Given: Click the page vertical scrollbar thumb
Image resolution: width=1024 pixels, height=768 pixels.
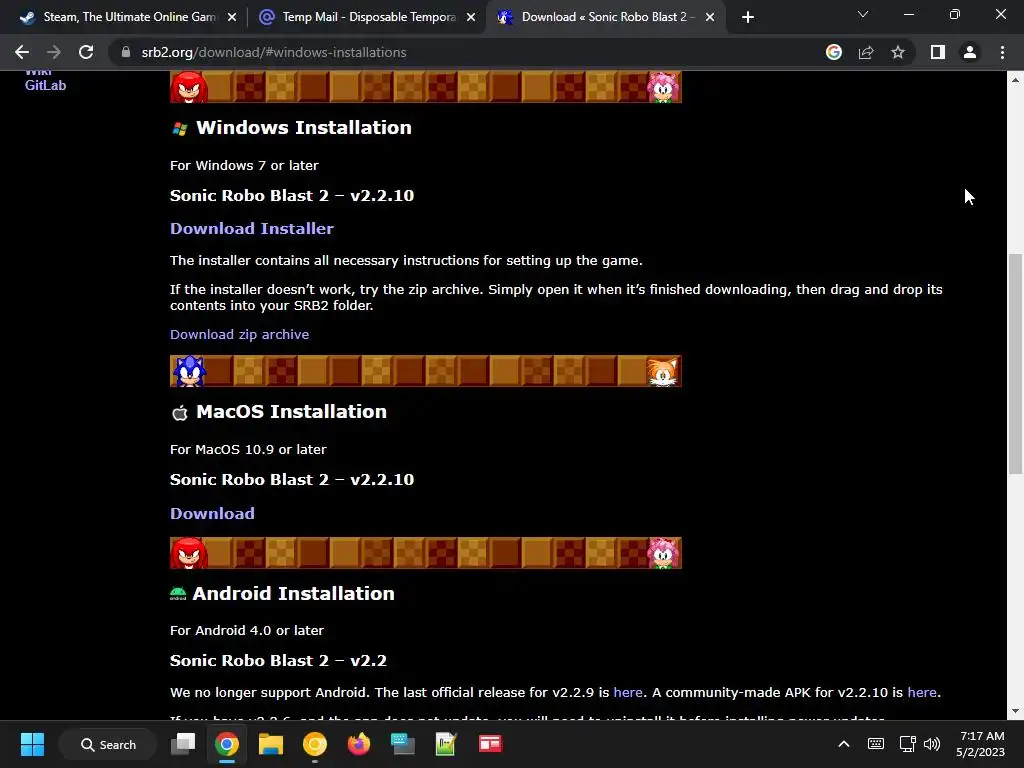Looking at the screenshot, I should 1015,364.
